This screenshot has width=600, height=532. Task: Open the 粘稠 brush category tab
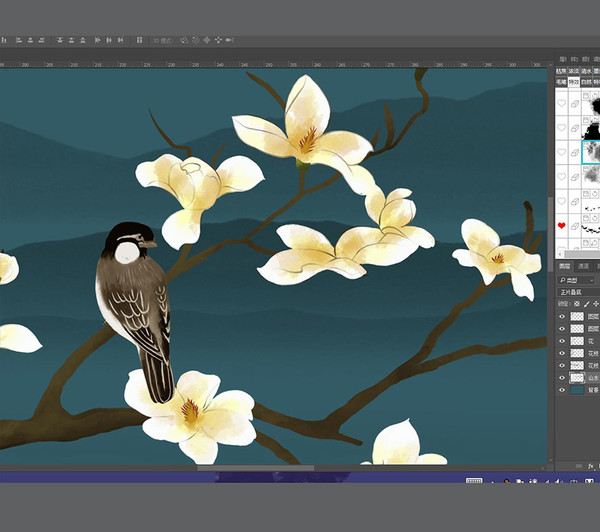[561, 71]
